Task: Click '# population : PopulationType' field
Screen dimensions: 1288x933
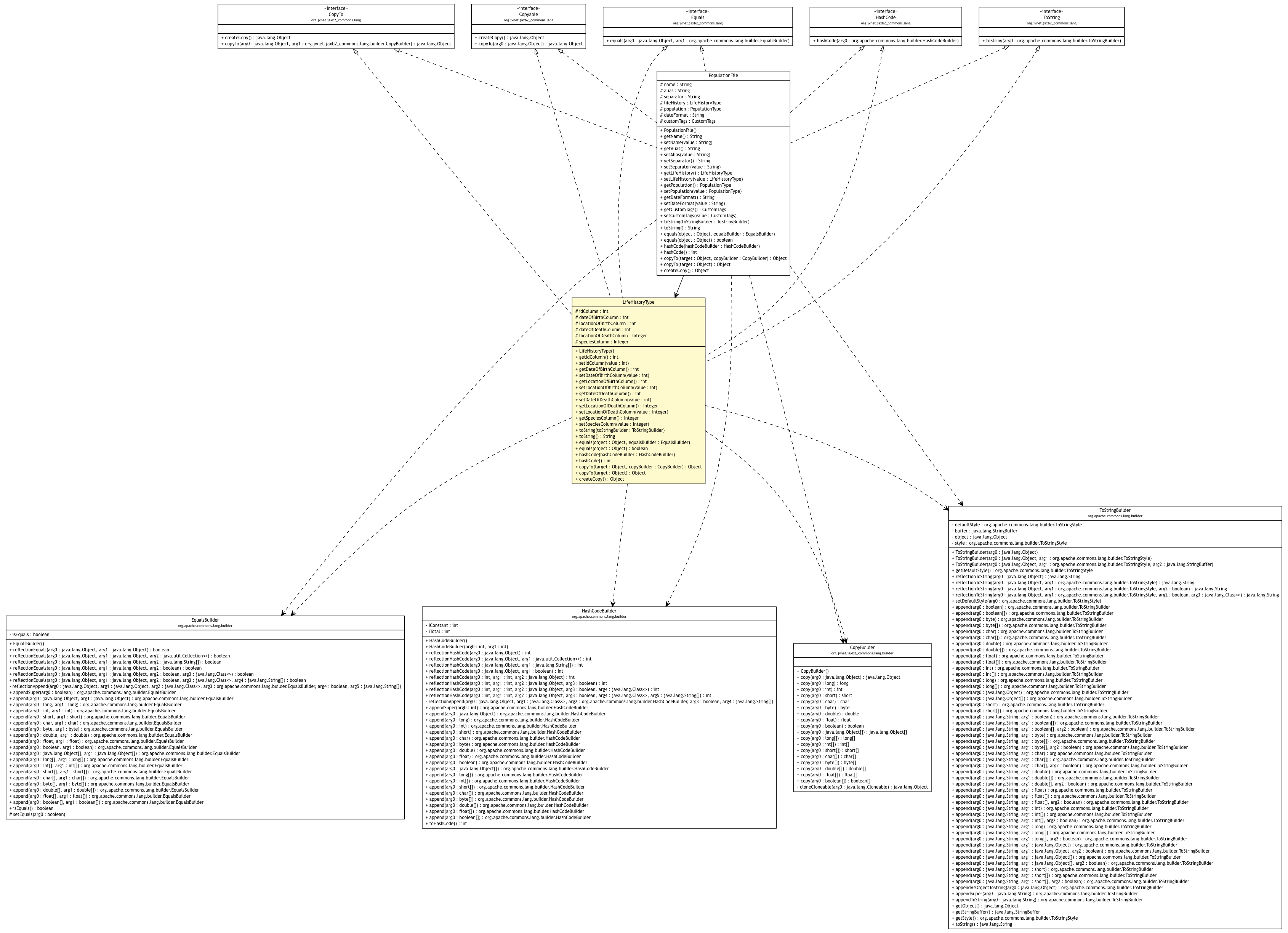Action: point(690,109)
